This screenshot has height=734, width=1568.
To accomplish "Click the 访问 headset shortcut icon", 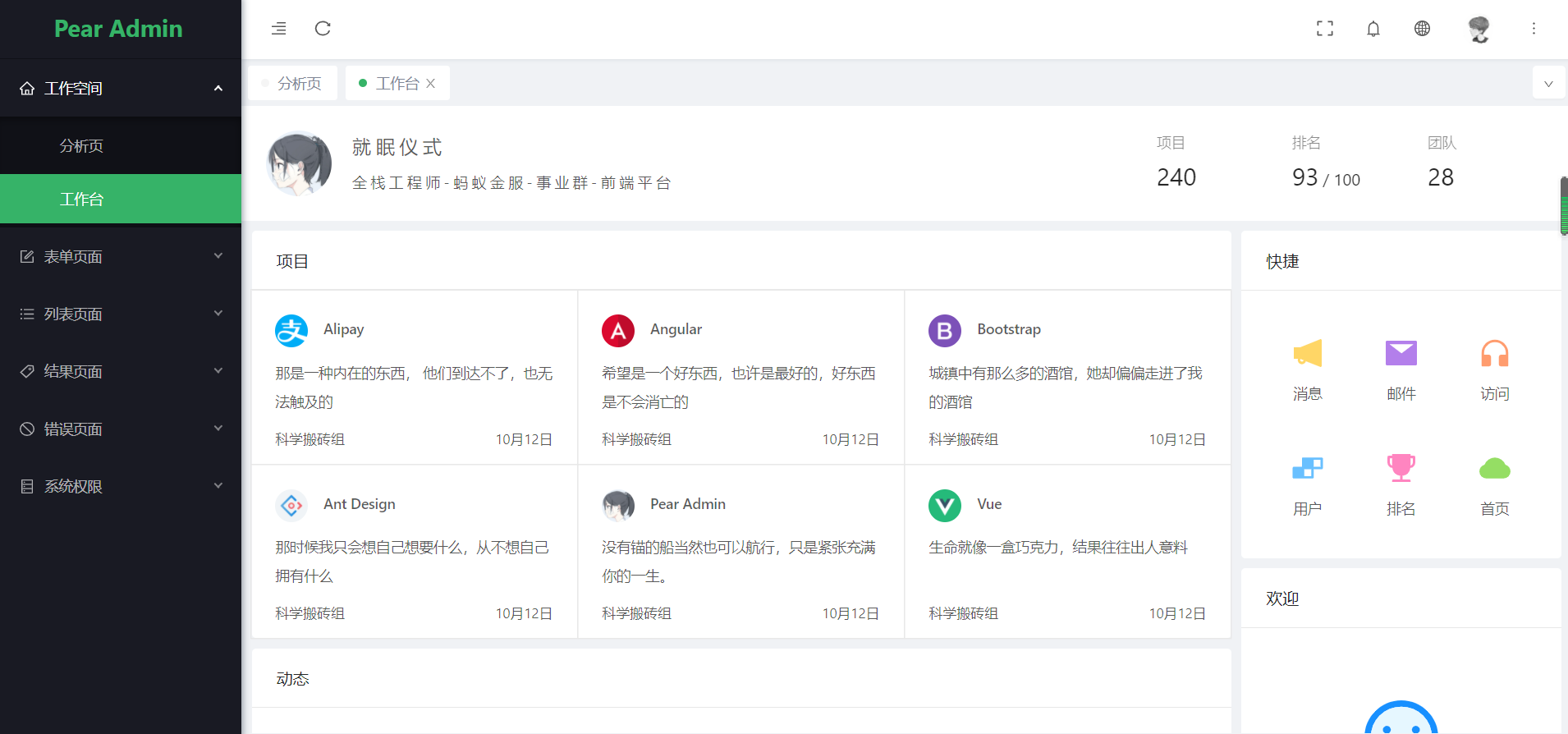I will pyautogui.click(x=1495, y=354).
